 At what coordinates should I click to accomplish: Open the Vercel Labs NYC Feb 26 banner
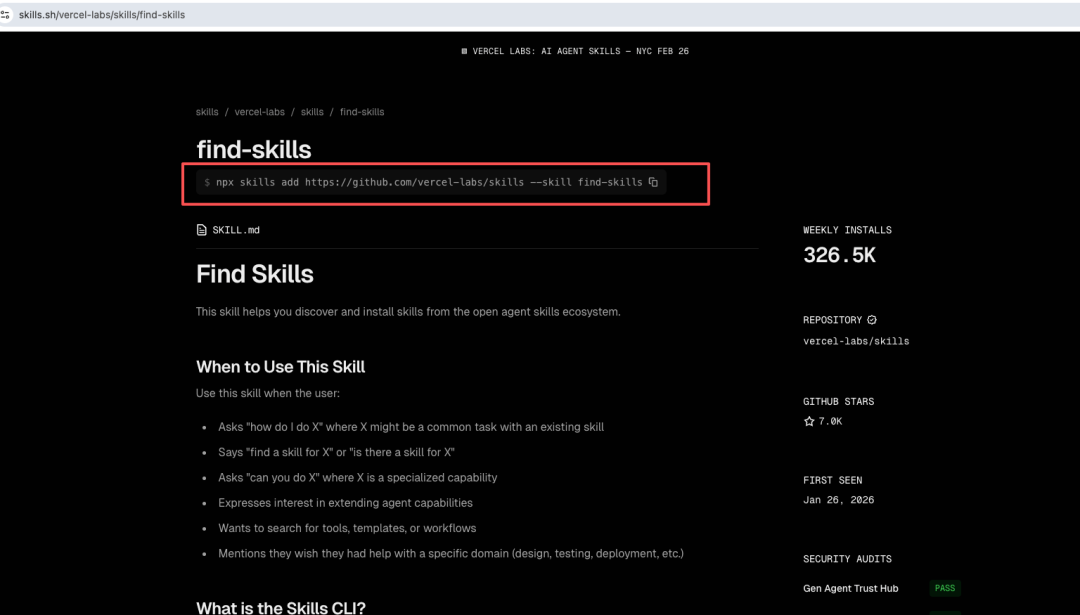tap(575, 51)
